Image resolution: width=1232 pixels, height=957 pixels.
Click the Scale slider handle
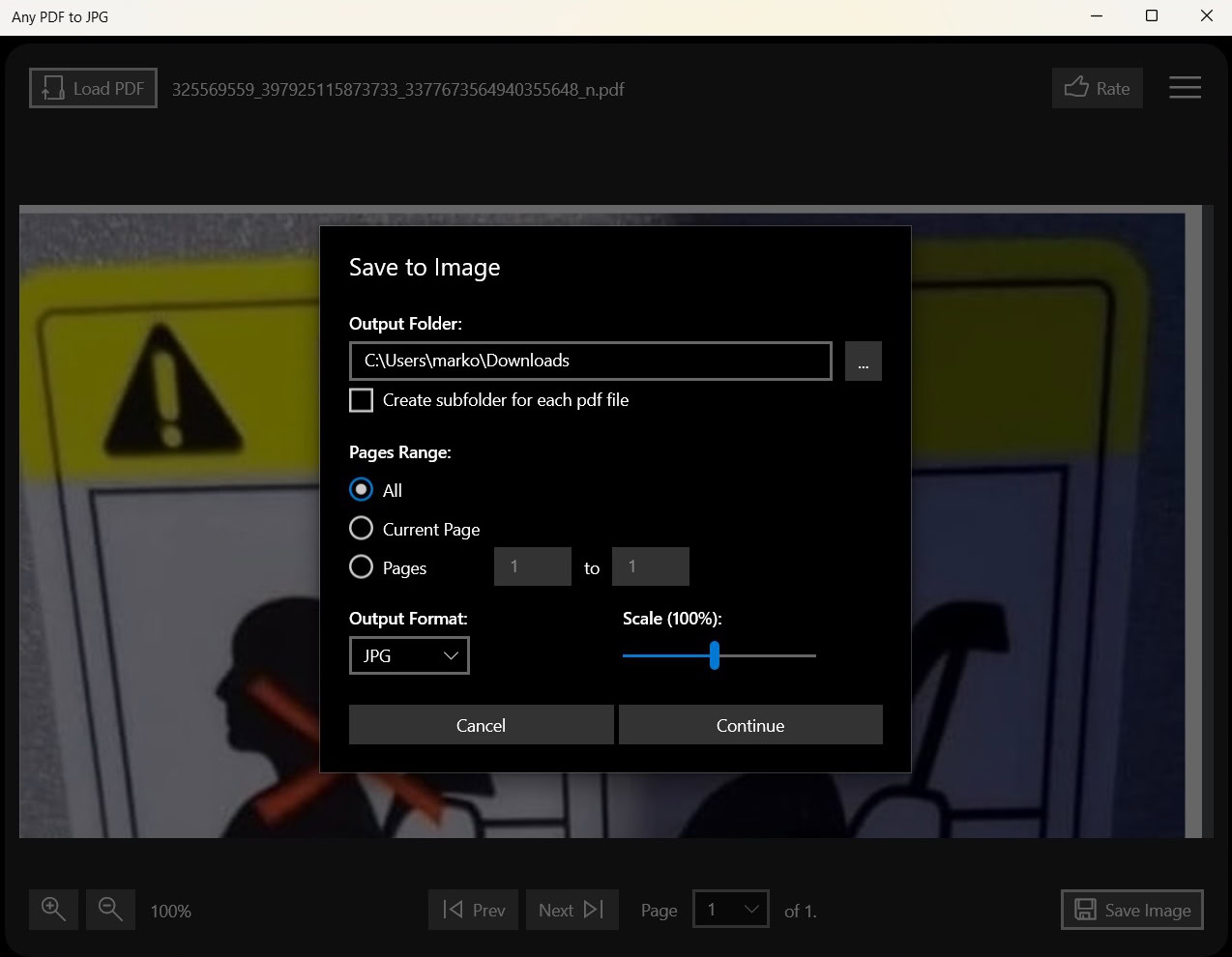pyautogui.click(x=715, y=655)
